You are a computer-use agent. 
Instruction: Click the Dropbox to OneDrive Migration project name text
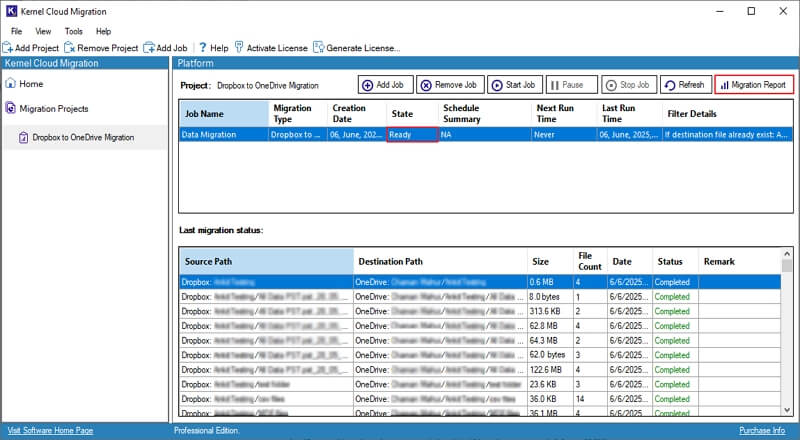[268, 85]
